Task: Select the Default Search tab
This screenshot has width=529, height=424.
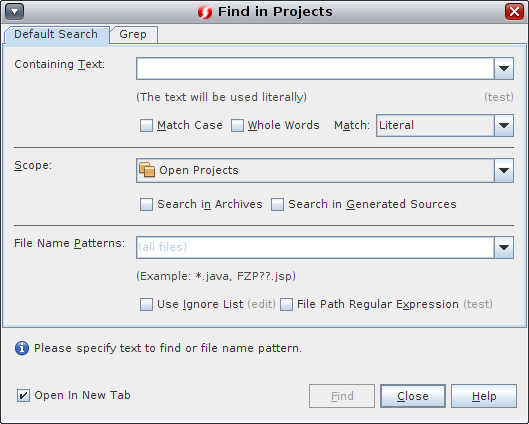Action: pos(56,34)
